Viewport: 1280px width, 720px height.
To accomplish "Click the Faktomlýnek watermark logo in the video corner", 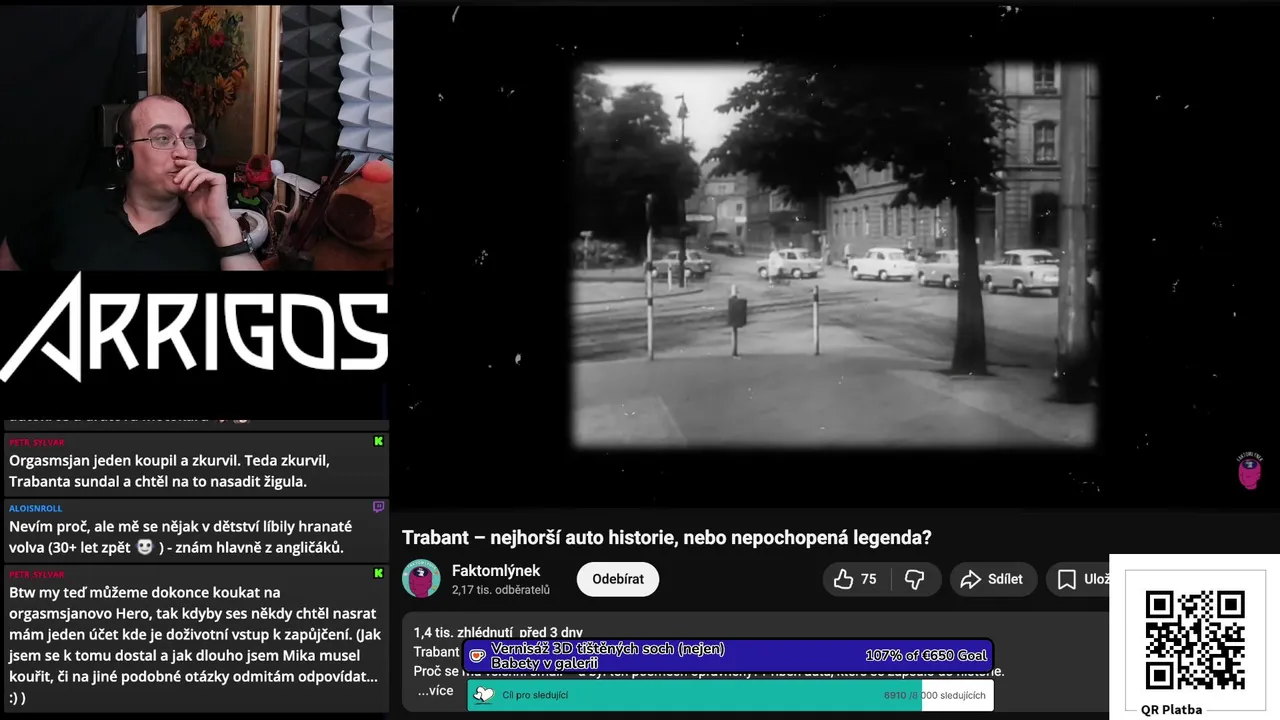I will pyautogui.click(x=1249, y=470).
